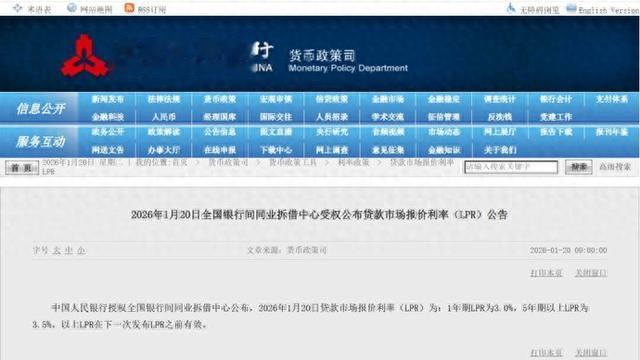Click 关闭窗口 below the article body

(591, 352)
